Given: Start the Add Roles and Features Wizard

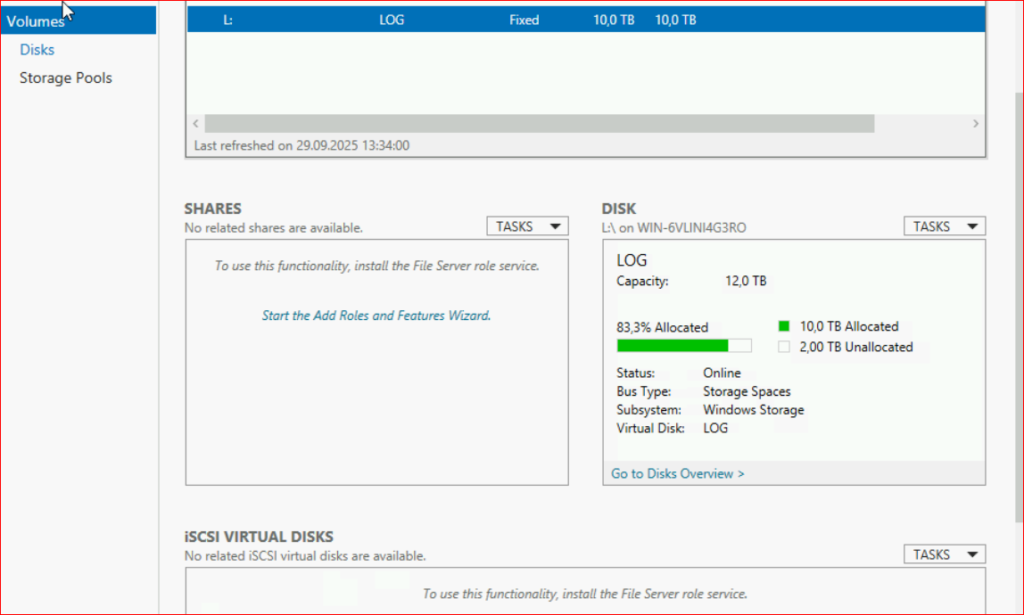Looking at the screenshot, I should (x=376, y=316).
